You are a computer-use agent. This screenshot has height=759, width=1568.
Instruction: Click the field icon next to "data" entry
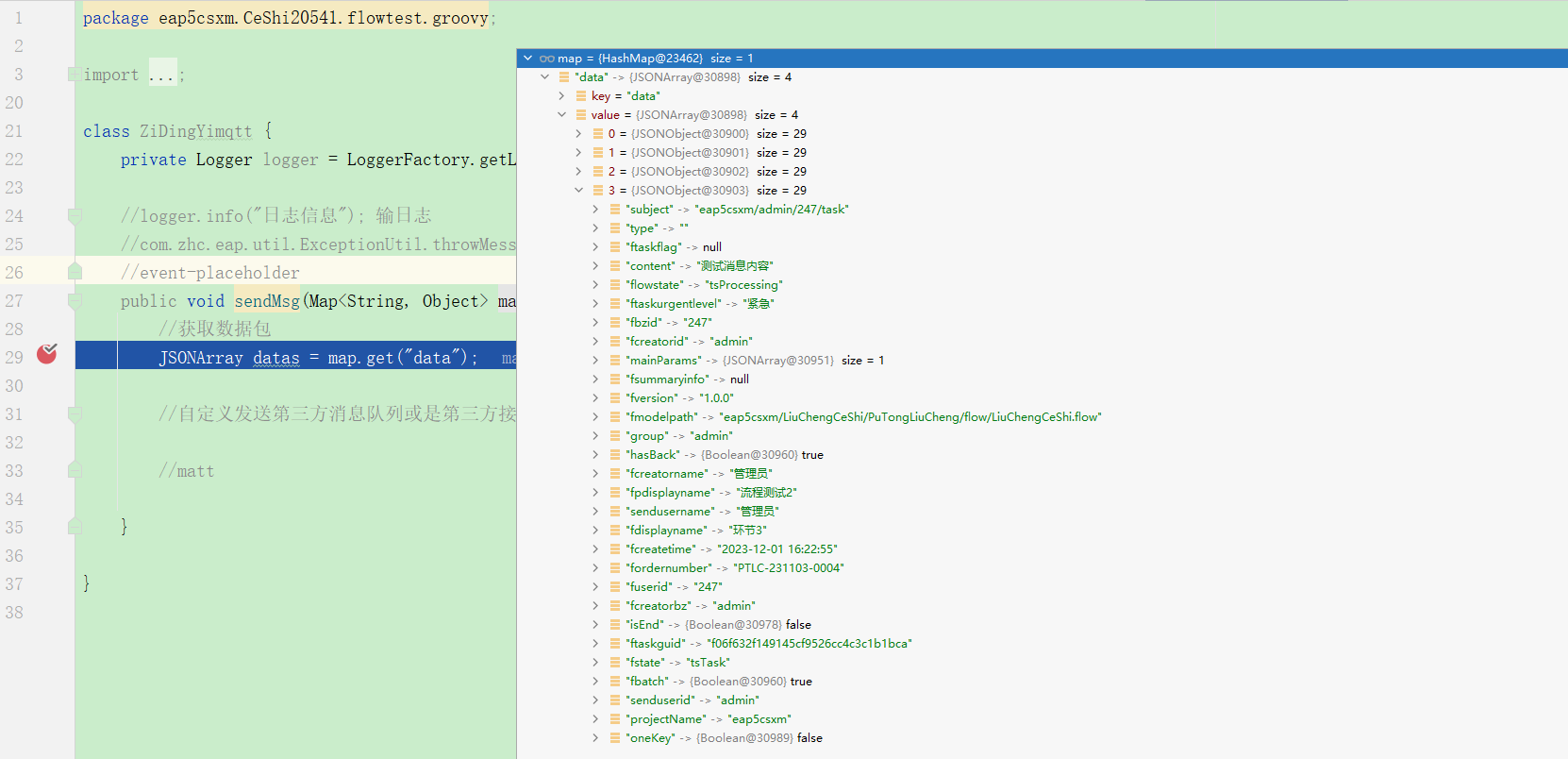pos(564,77)
